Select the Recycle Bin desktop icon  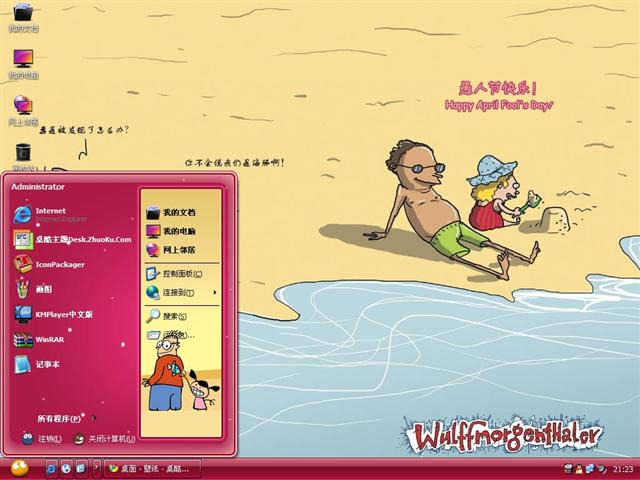23,157
